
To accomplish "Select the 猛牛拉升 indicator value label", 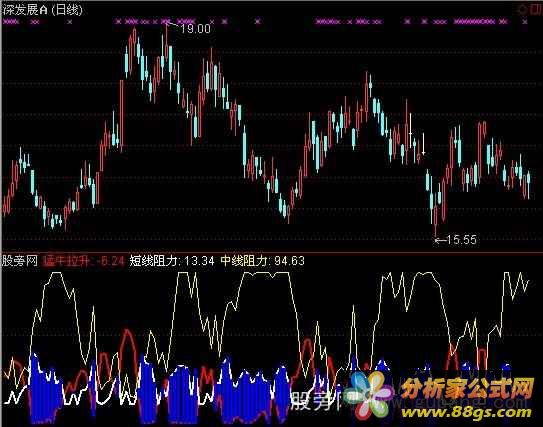I will [x=84, y=260].
